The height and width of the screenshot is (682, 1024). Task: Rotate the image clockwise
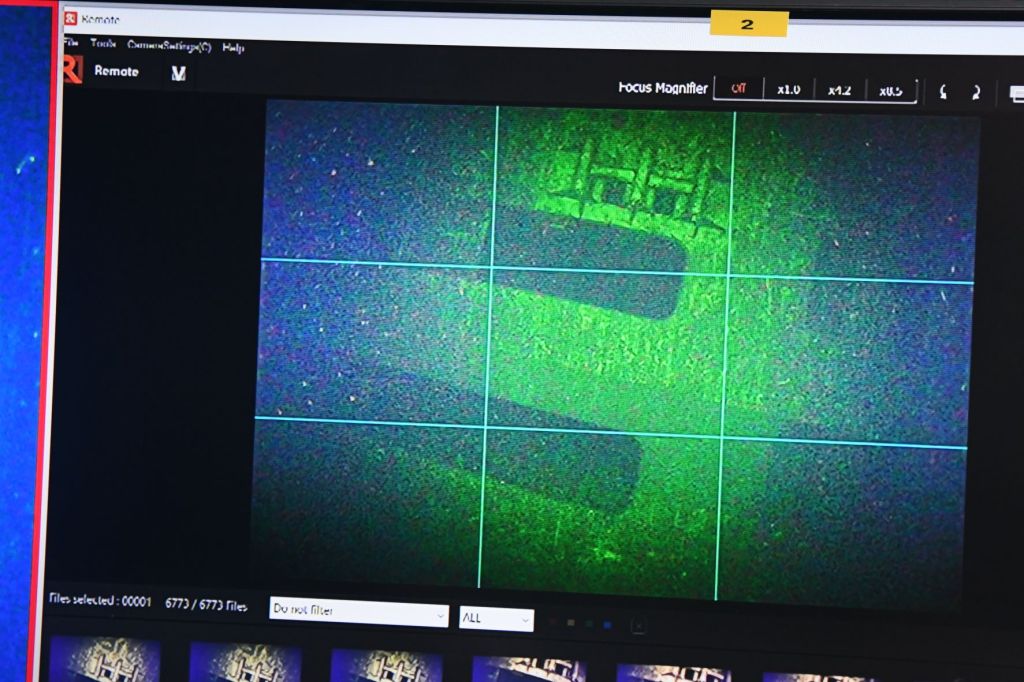pyautogui.click(x=976, y=92)
